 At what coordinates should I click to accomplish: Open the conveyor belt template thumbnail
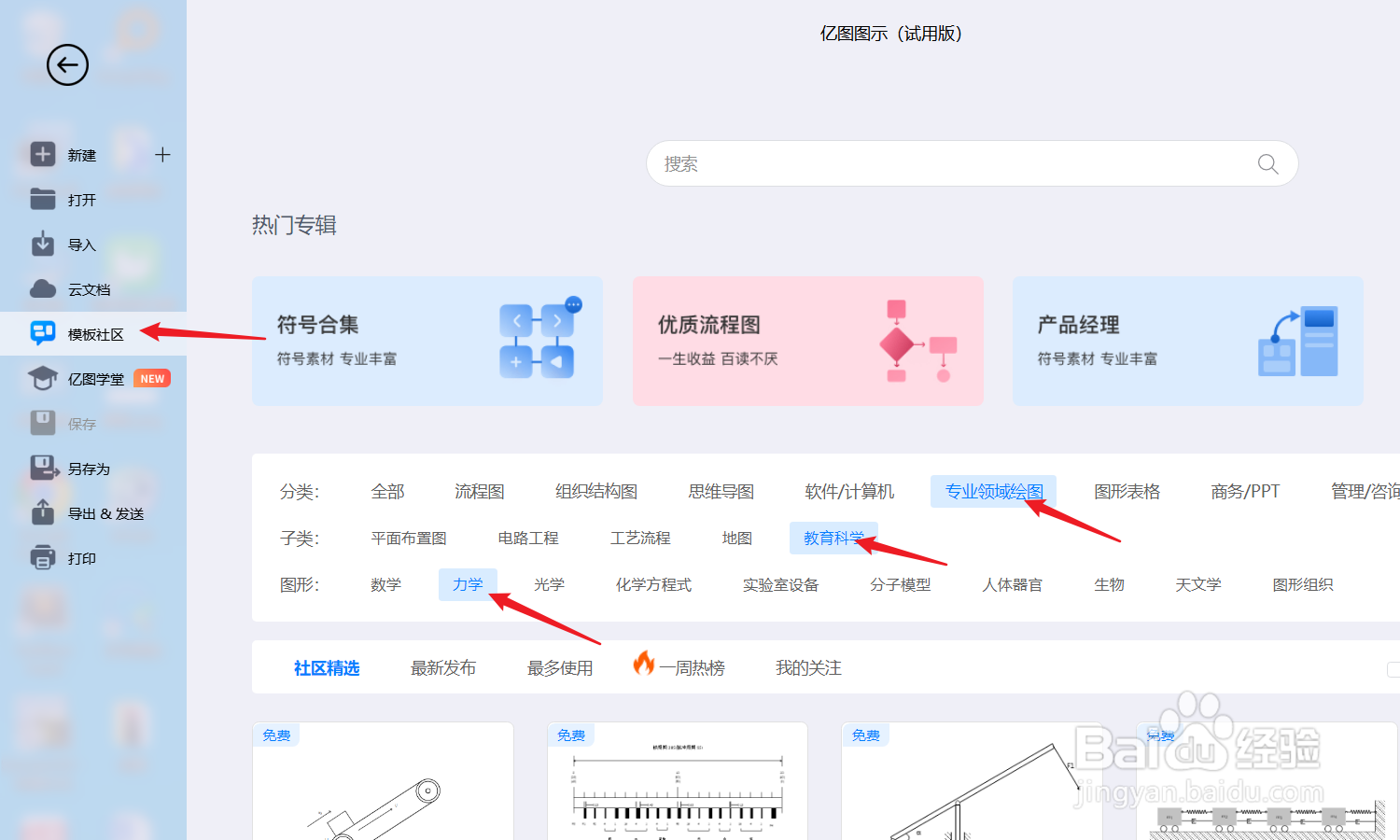point(383,781)
